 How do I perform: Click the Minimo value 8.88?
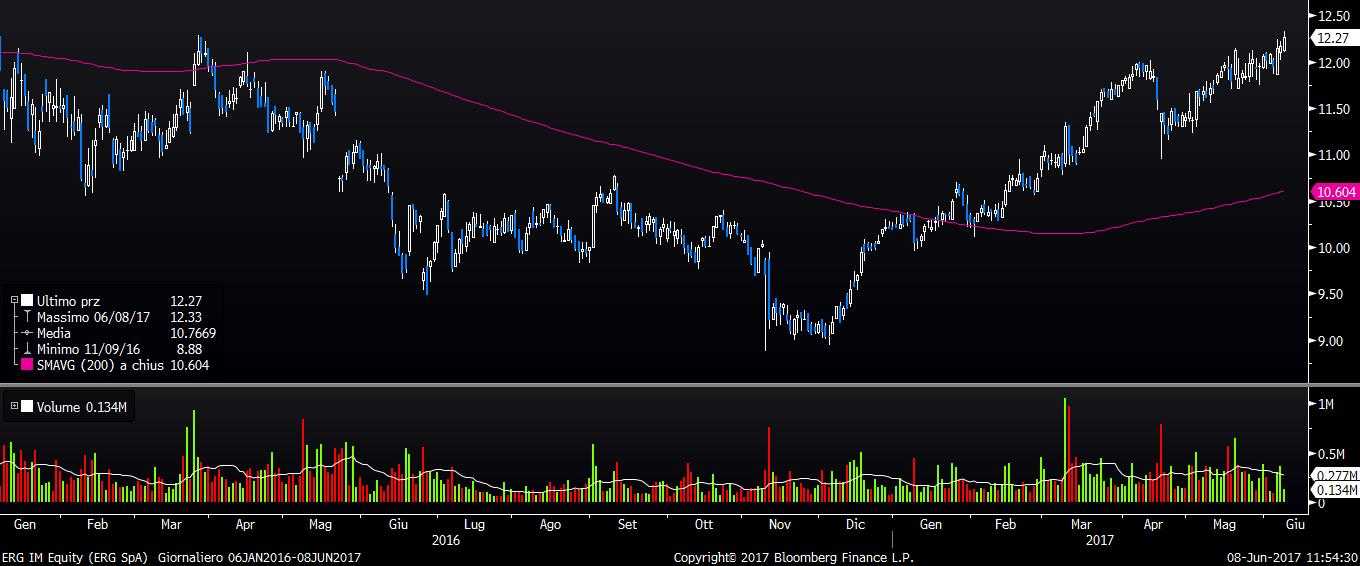click(x=190, y=348)
